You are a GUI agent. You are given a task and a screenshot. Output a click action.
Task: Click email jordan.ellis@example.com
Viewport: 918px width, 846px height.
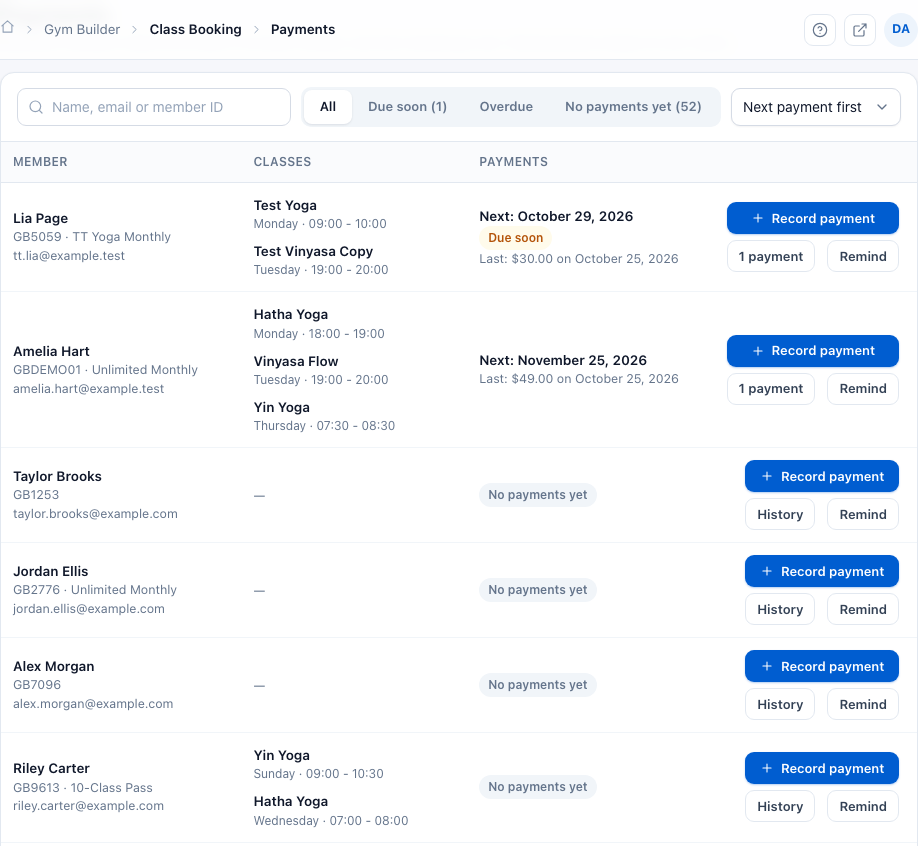coord(89,609)
